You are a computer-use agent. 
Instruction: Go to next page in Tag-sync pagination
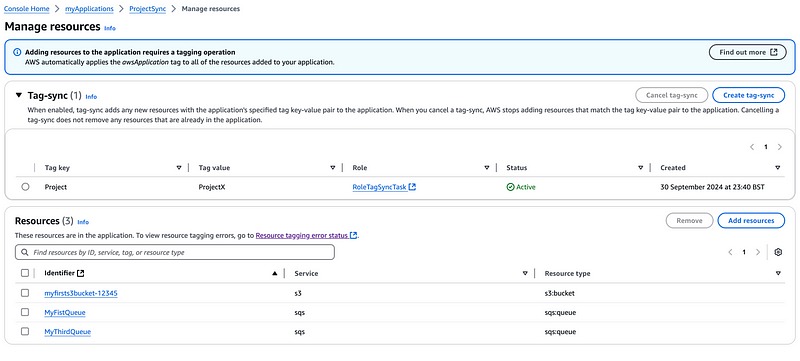click(x=779, y=147)
